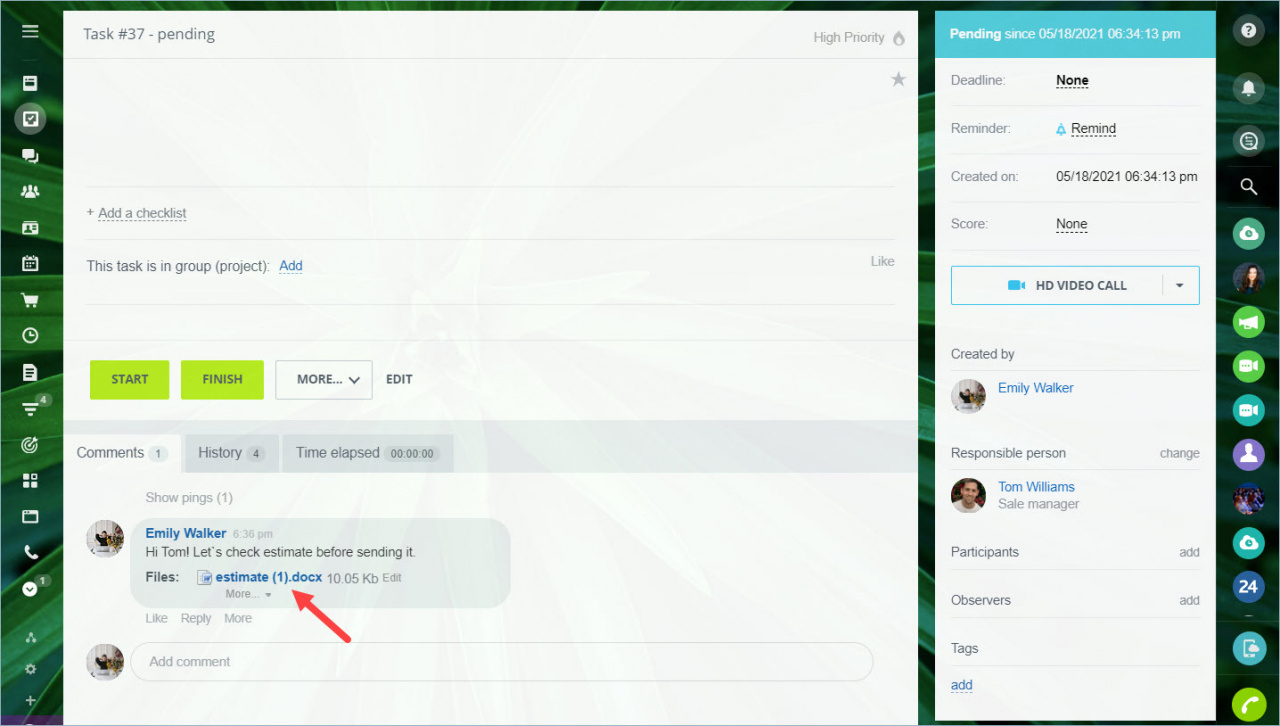
Task: Click the FINISH button
Action: (222, 380)
